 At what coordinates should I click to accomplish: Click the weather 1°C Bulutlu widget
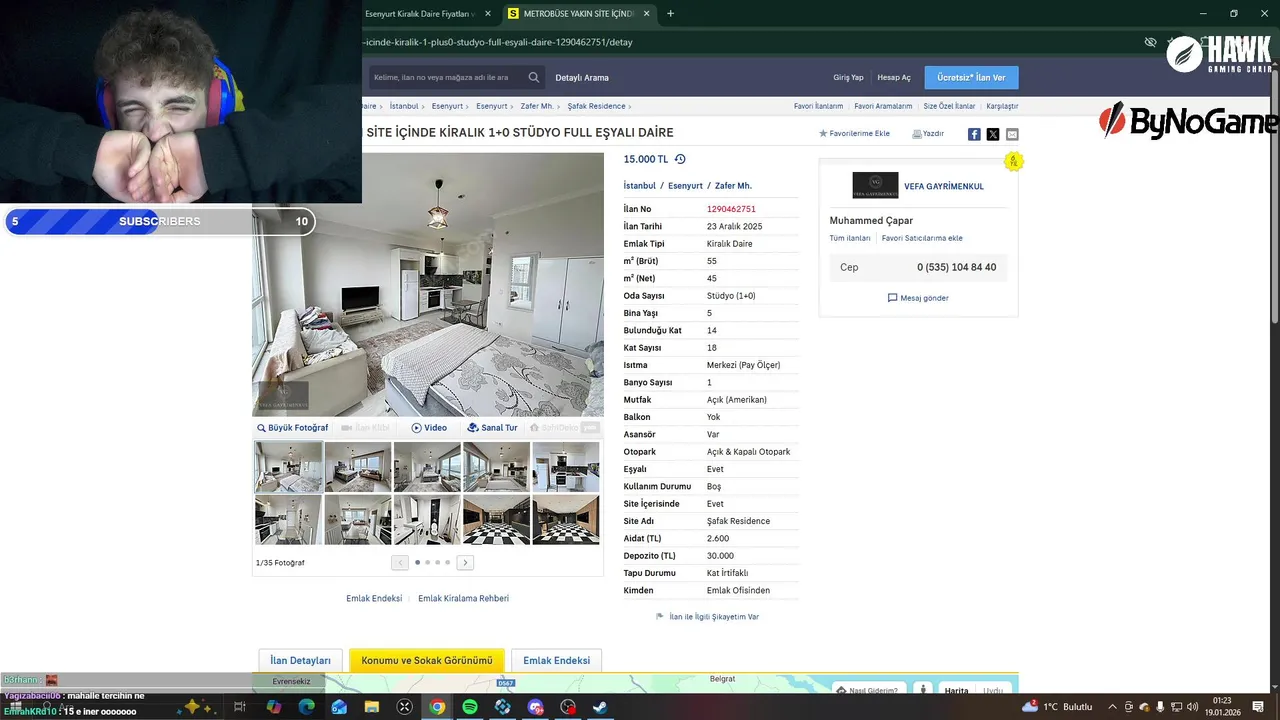pos(1059,706)
